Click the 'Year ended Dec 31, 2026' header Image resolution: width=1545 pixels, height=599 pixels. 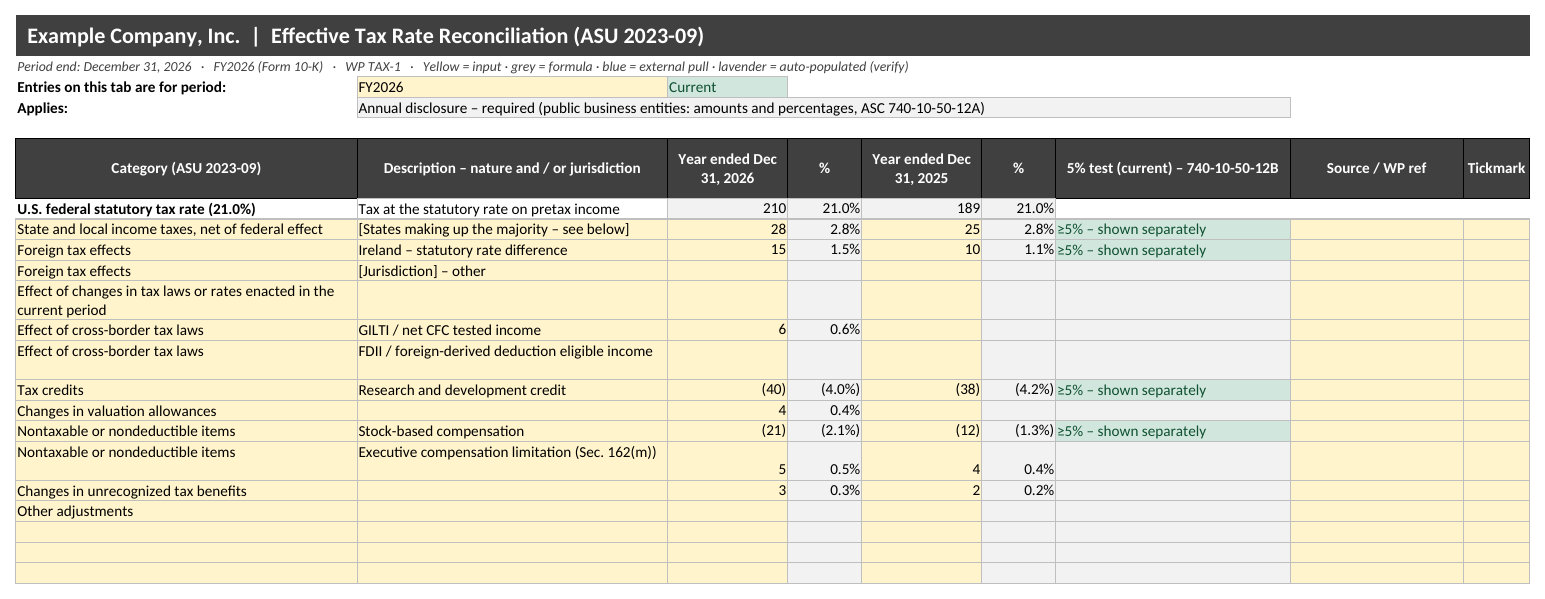727,168
